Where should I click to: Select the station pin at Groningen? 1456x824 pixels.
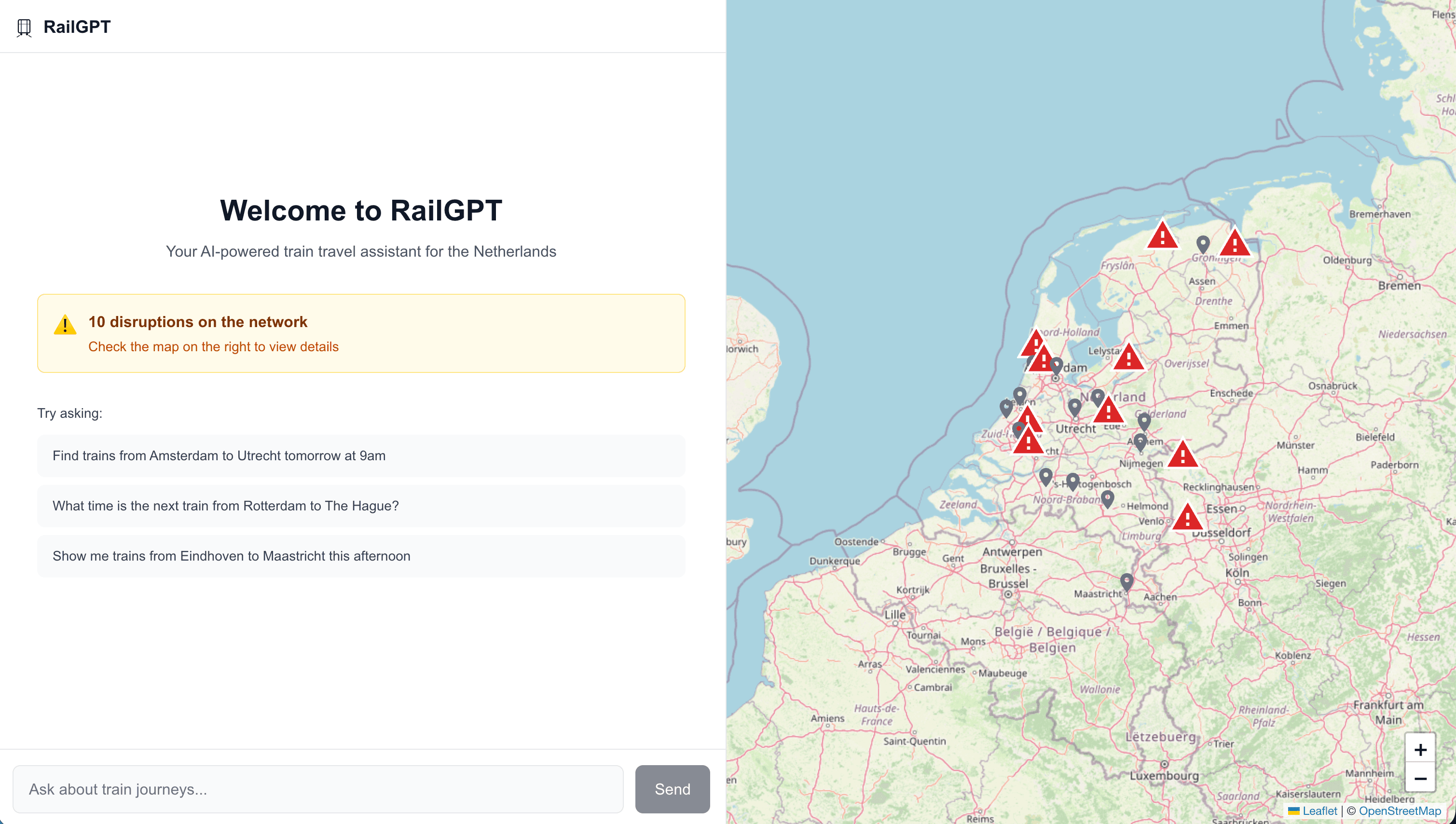coord(1203,244)
